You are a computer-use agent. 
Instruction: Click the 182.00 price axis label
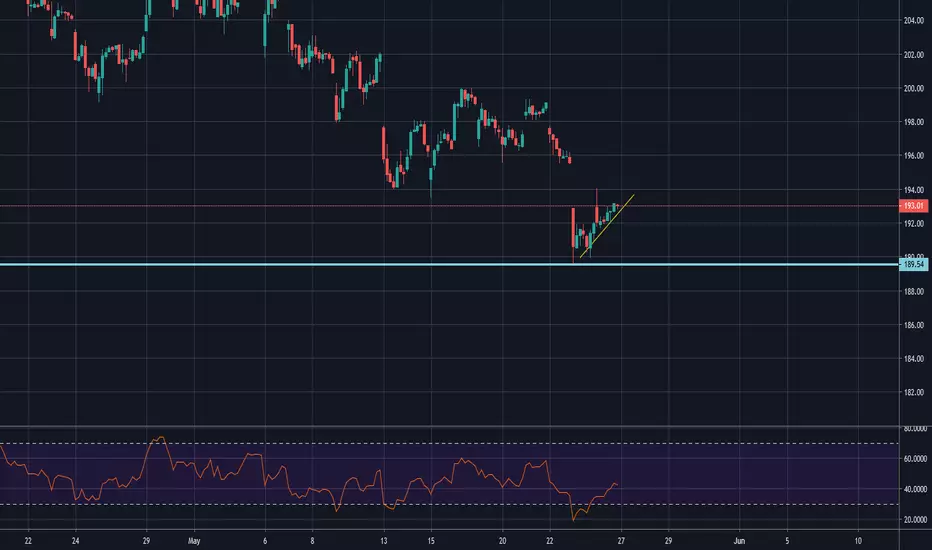[914, 392]
